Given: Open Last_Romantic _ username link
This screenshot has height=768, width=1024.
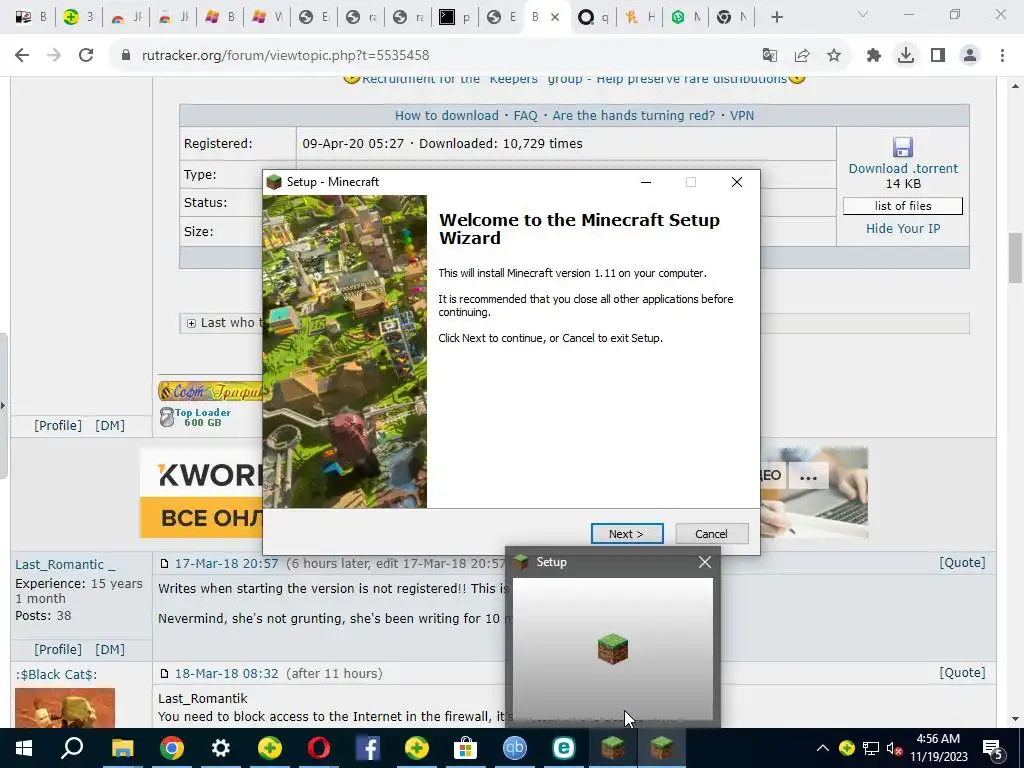Looking at the screenshot, I should tap(65, 565).
